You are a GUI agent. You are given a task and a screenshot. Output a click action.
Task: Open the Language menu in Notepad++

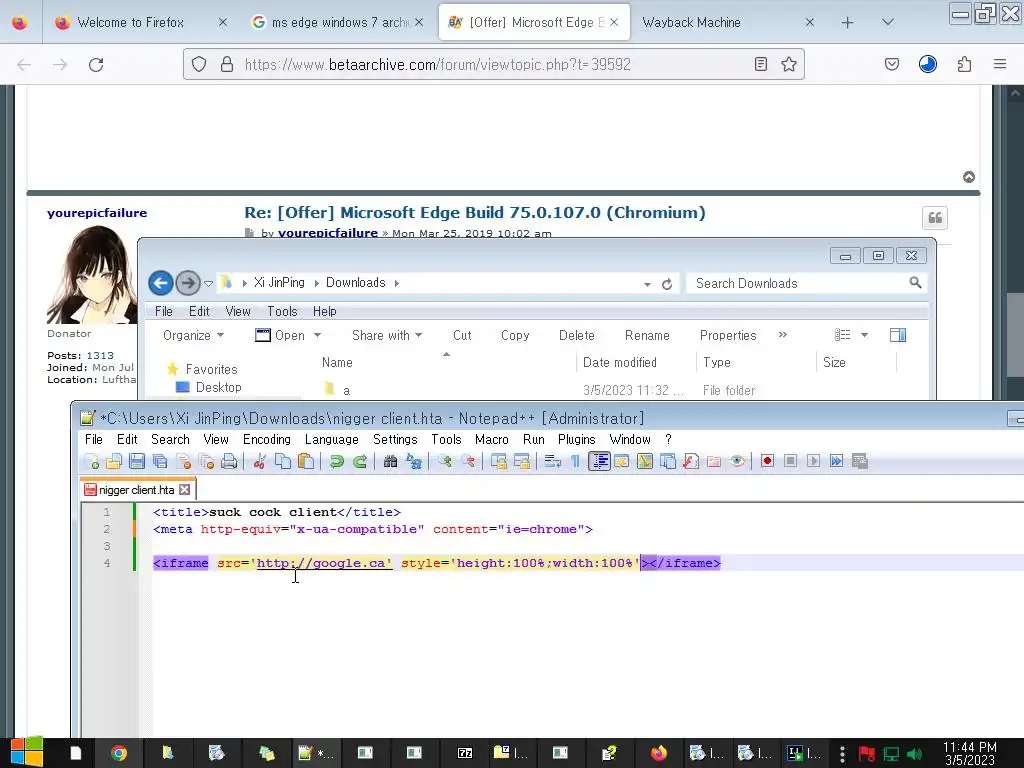332,440
